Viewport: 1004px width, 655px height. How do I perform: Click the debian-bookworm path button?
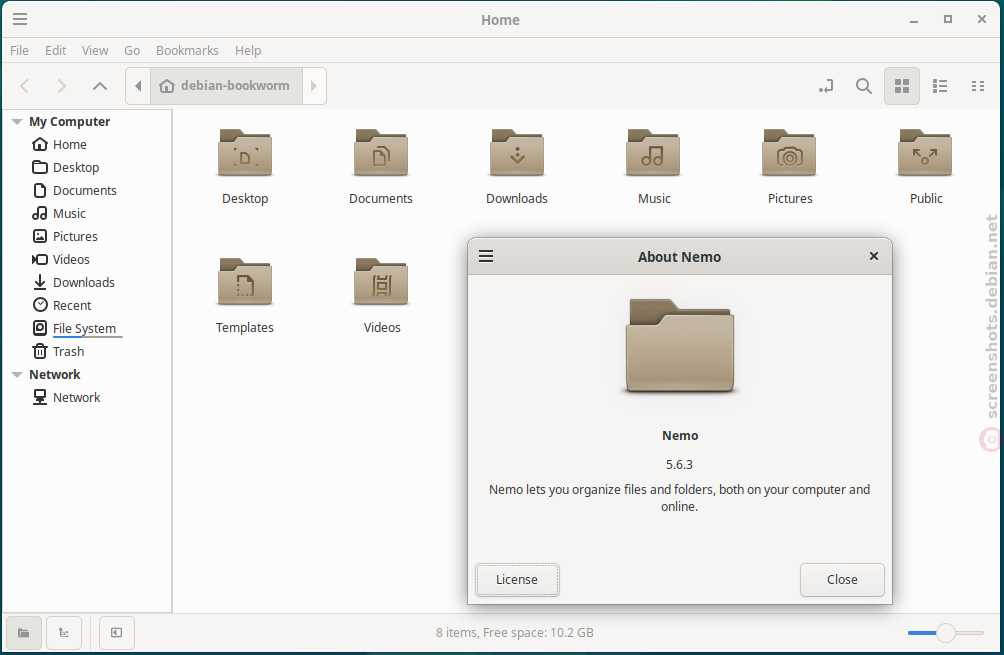(x=226, y=86)
